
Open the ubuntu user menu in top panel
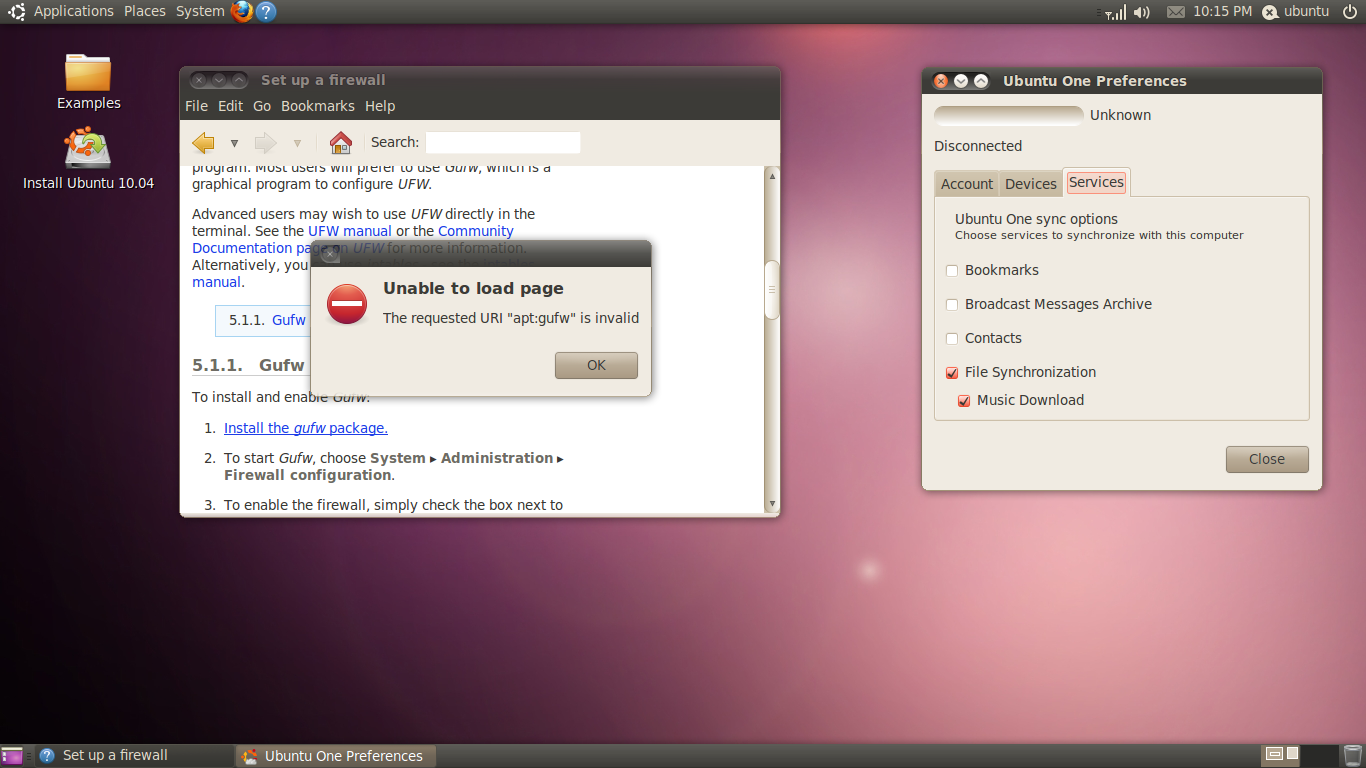point(1296,12)
